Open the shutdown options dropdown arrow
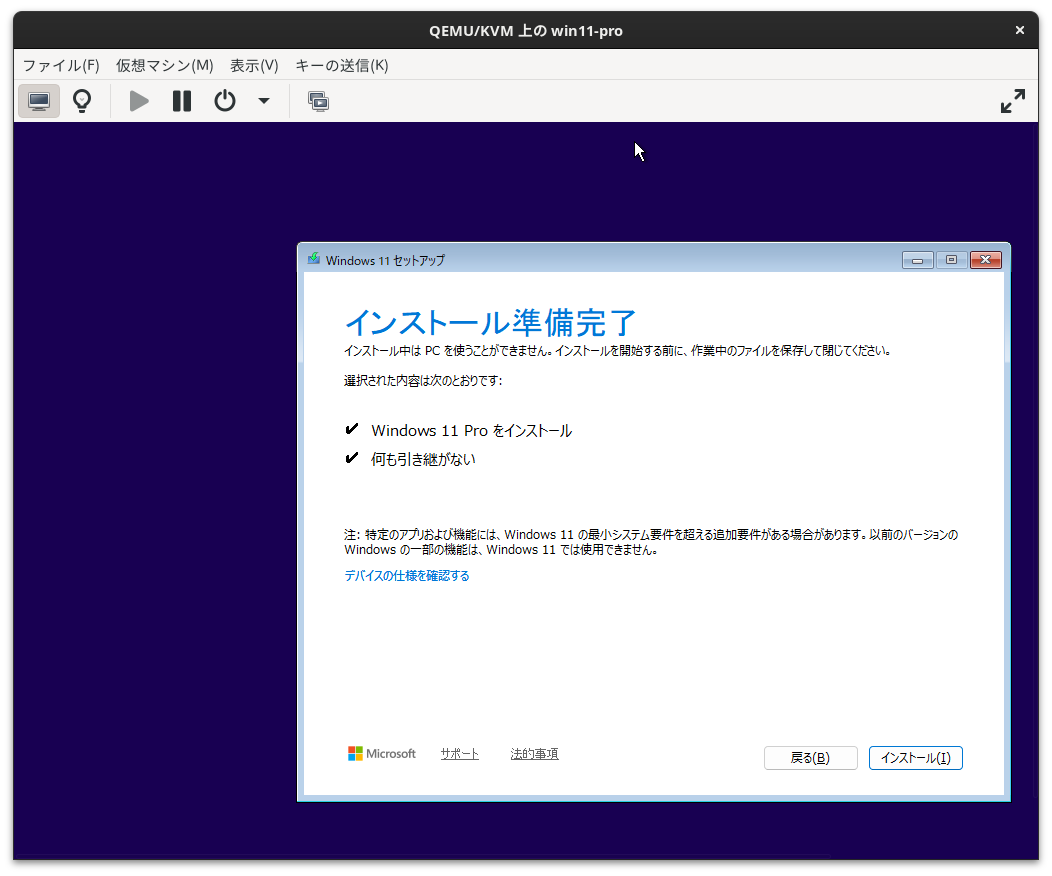 click(x=262, y=101)
